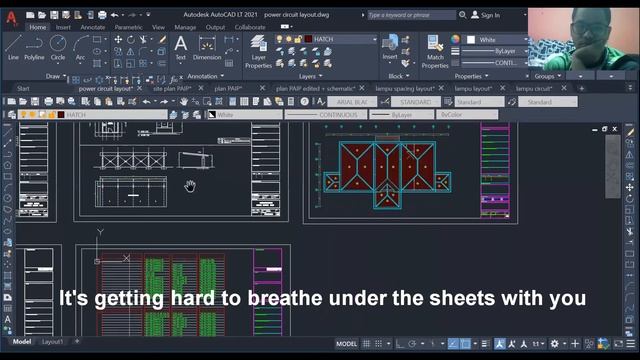Click the ARIAL BLAC text style field
Screen dimensions: 640x360
[x=352, y=102]
